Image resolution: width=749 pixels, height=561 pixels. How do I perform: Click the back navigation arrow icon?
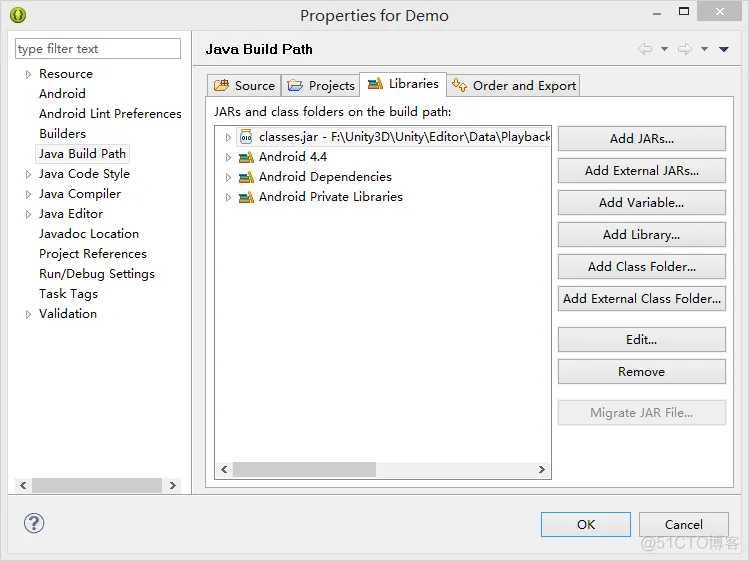(x=645, y=49)
